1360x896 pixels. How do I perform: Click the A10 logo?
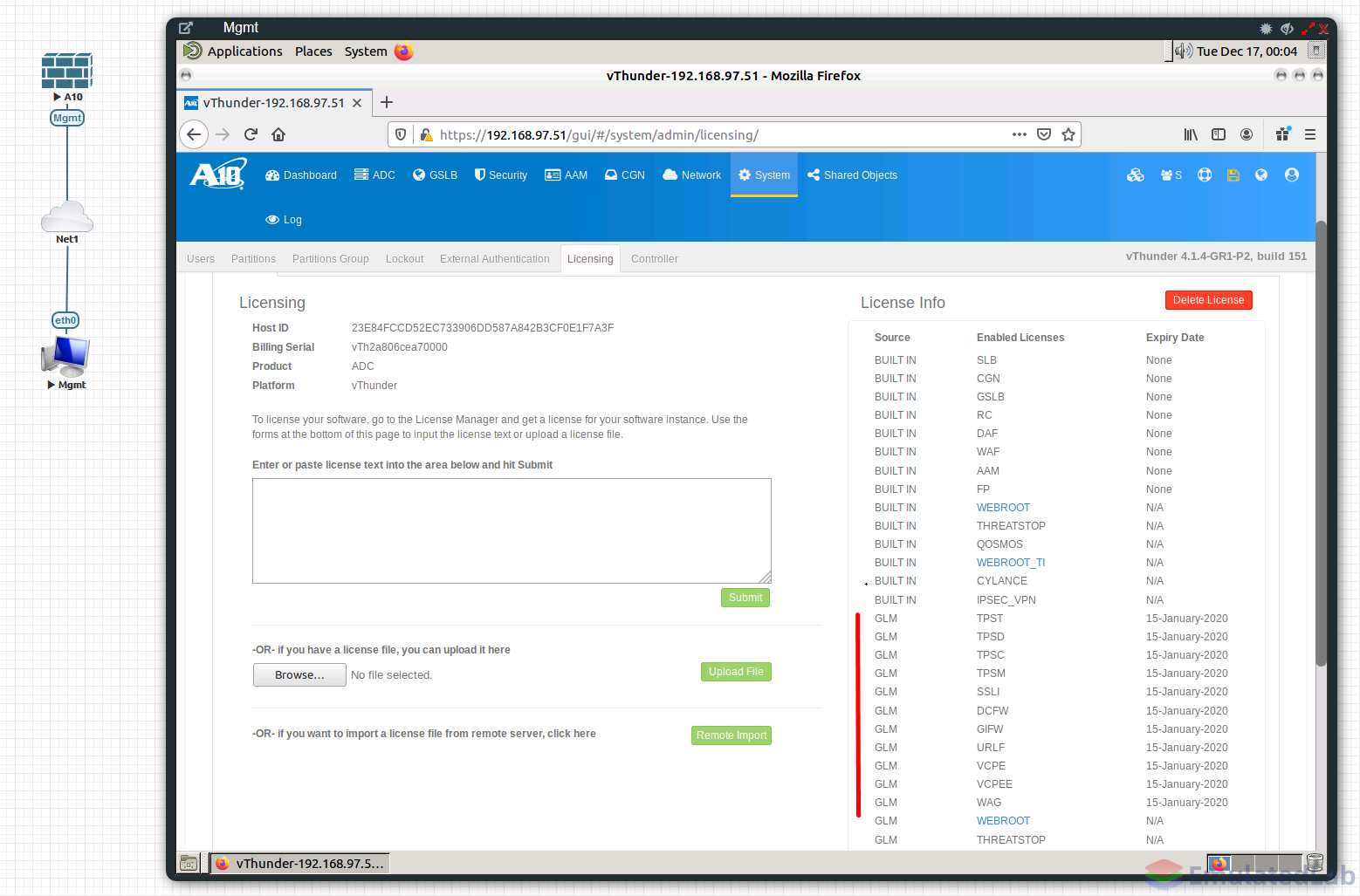[x=218, y=174]
